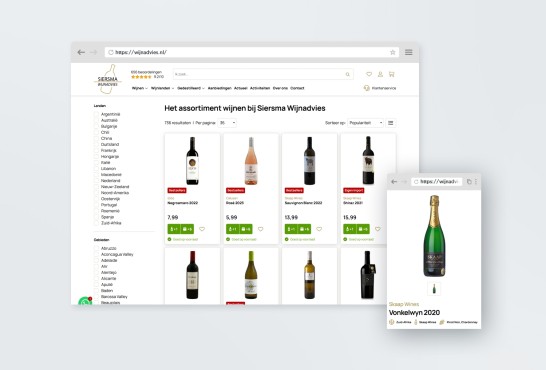Tick the Australië country filter
Screen dimensions: 546x370
tap(96, 120)
